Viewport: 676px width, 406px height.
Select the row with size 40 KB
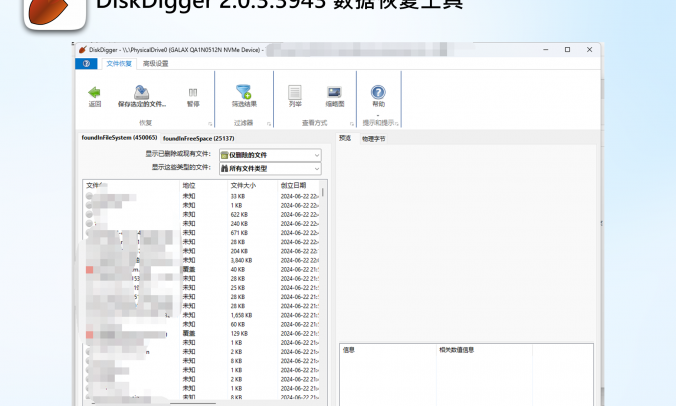202,269
